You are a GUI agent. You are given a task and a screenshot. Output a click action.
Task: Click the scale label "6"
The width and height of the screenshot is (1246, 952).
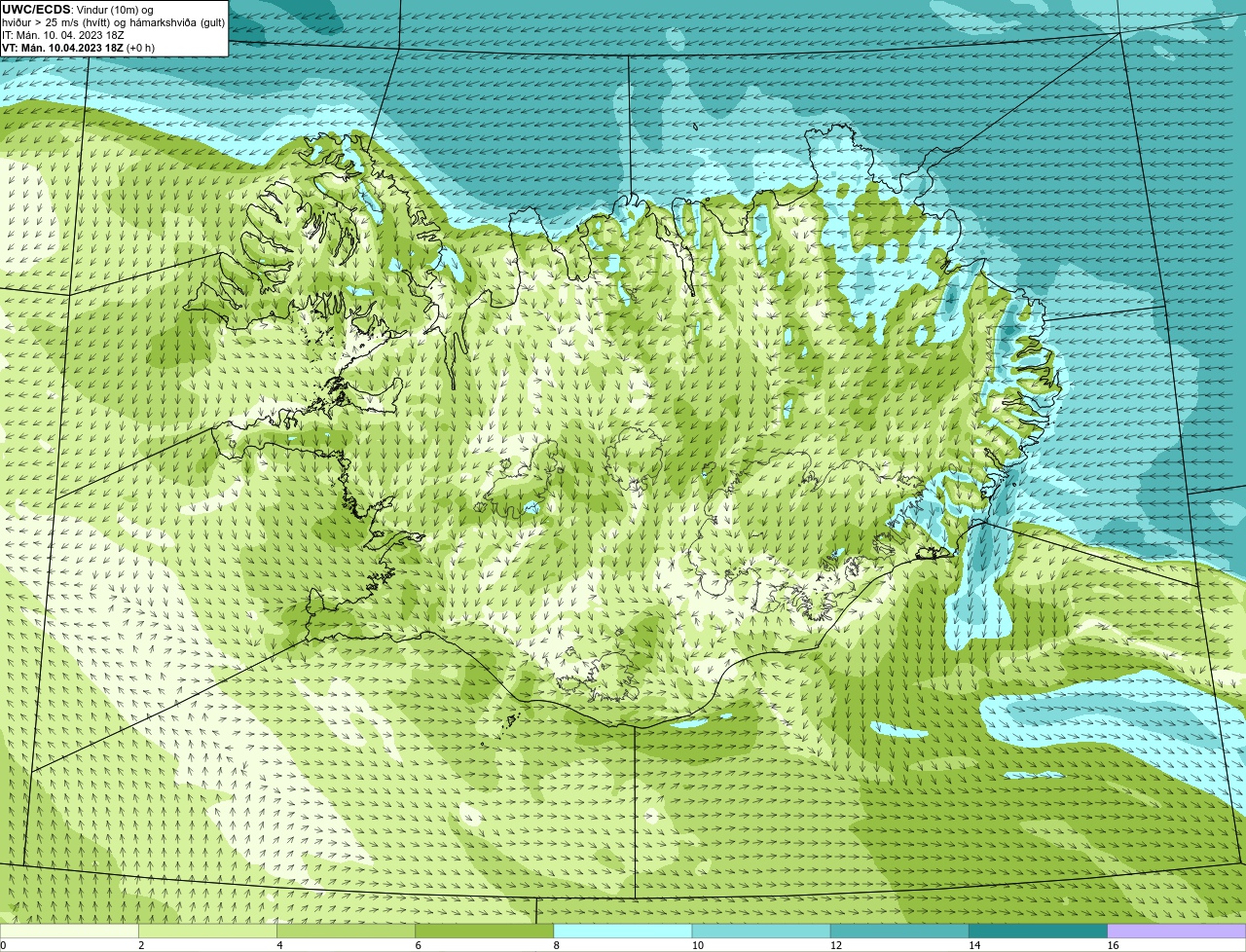pyautogui.click(x=419, y=945)
